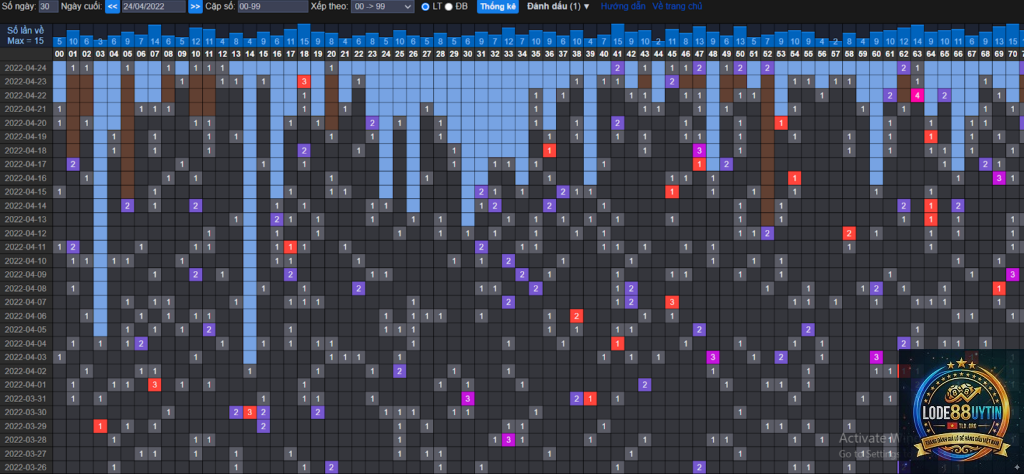
Task: Click red 3 cell in 2022-04-07 row, column 45
Action: pyautogui.click(x=672, y=302)
